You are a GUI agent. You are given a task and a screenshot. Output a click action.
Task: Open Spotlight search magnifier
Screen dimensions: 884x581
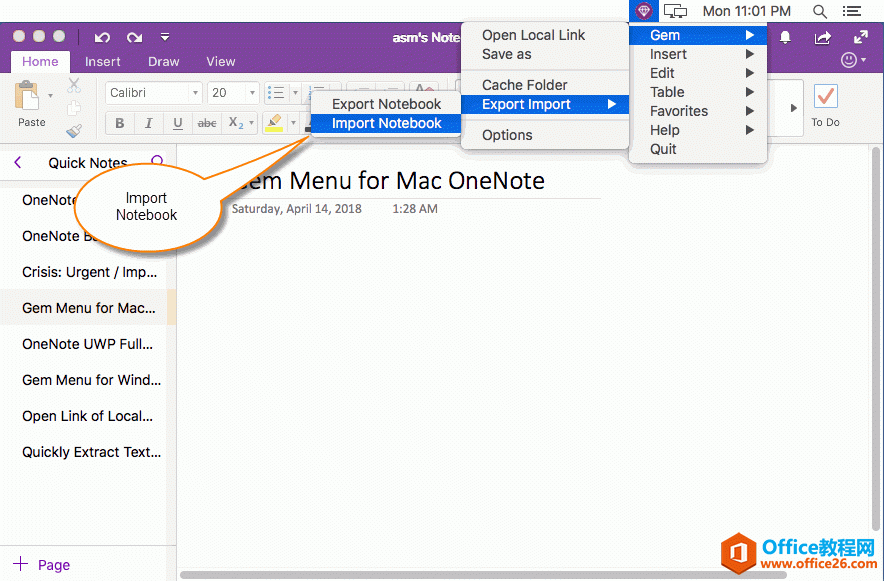pyautogui.click(x=820, y=11)
